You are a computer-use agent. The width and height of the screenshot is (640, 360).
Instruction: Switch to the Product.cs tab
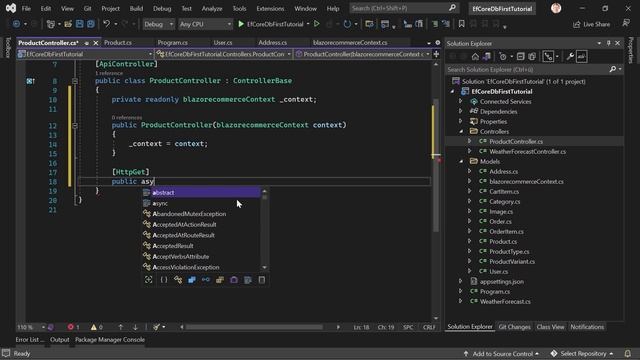pos(118,42)
